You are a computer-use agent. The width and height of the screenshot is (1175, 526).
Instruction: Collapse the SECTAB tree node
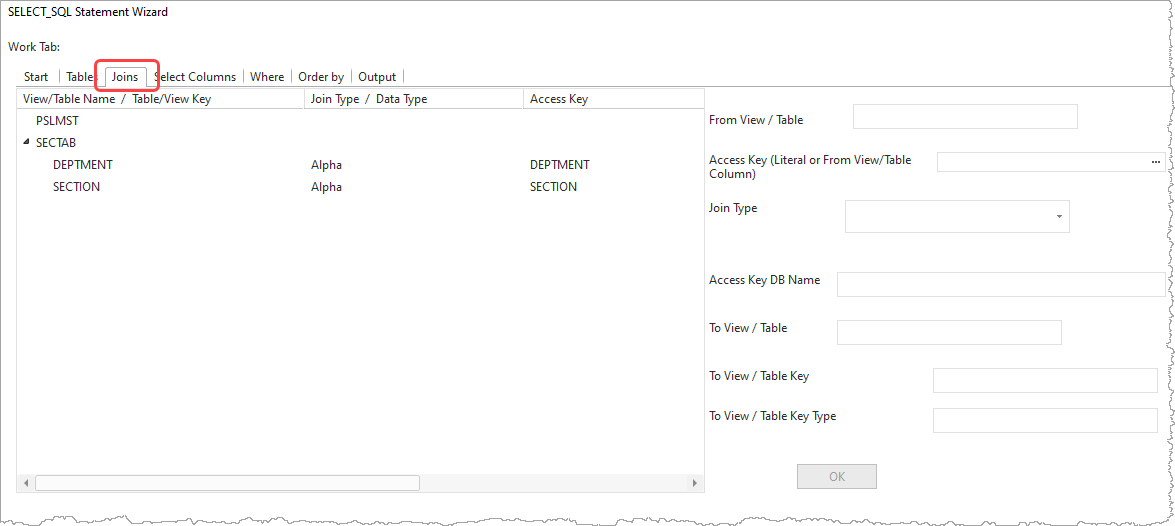tap(26, 143)
